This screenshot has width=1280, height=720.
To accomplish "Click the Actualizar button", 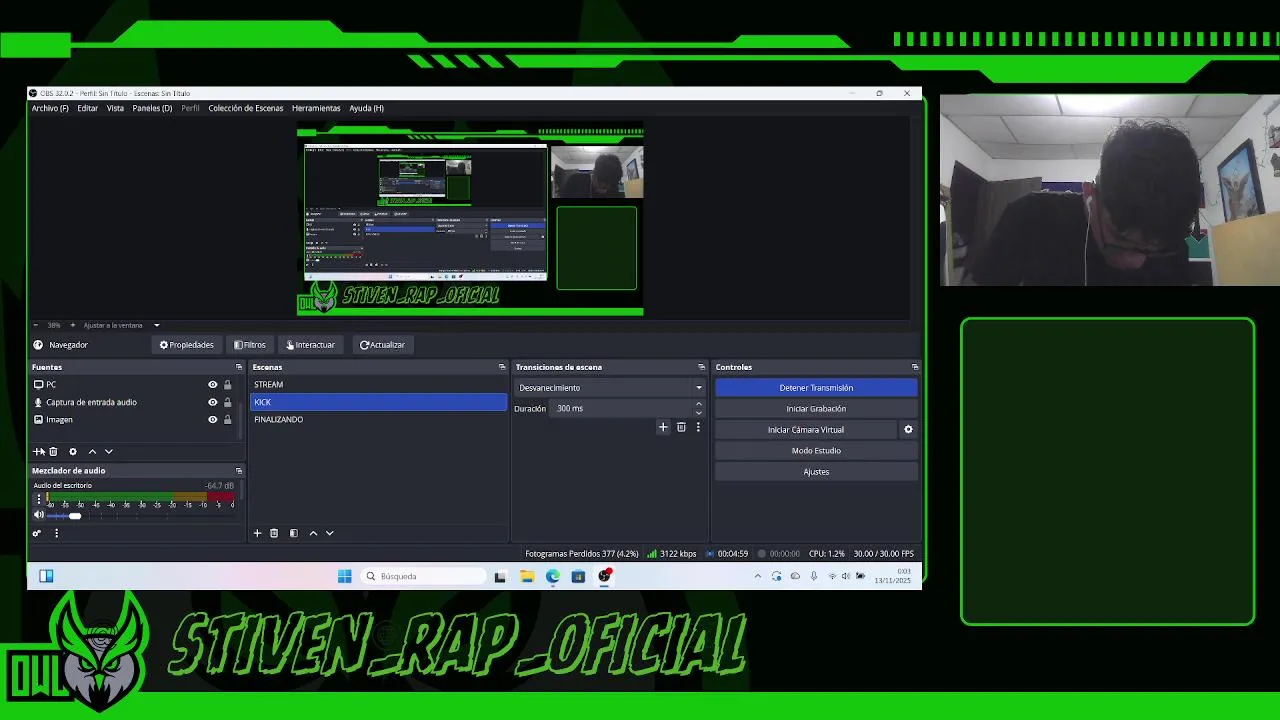I will coord(382,345).
